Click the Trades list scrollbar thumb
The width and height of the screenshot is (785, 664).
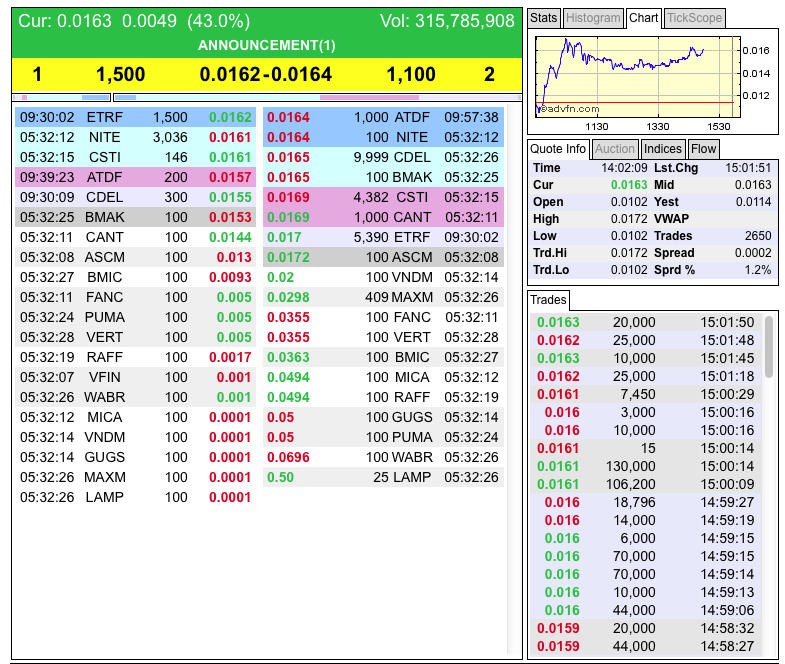coord(768,346)
